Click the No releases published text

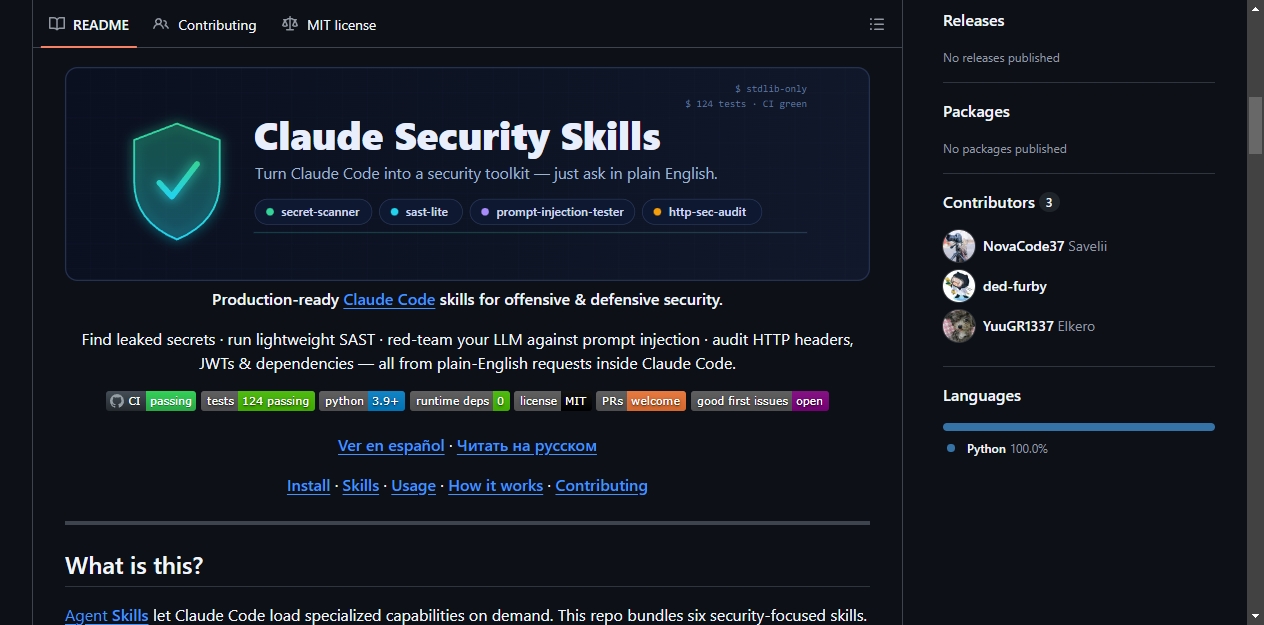pyautogui.click(x=1001, y=58)
